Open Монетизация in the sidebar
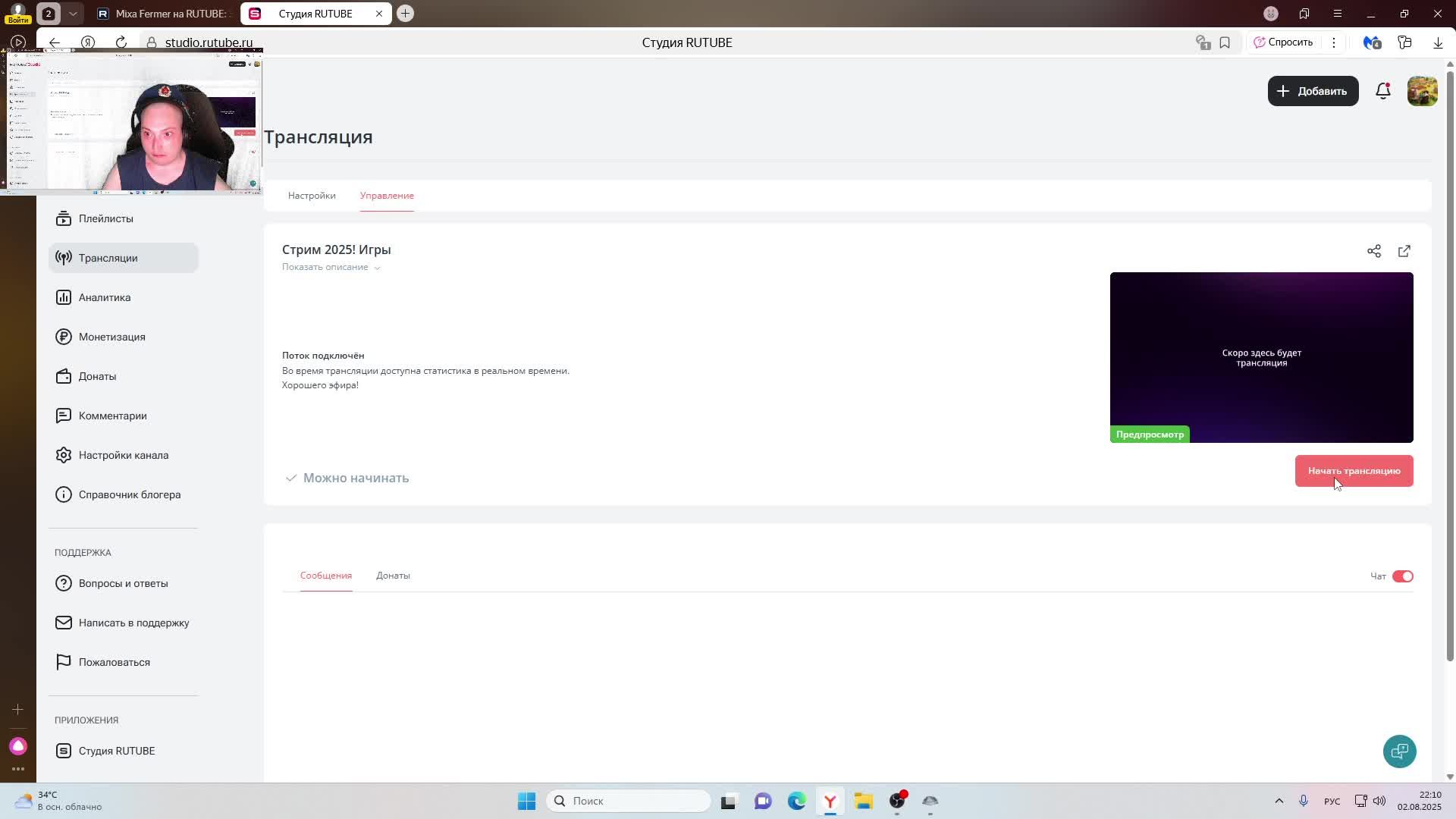This screenshot has width=1456, height=819. click(x=111, y=337)
